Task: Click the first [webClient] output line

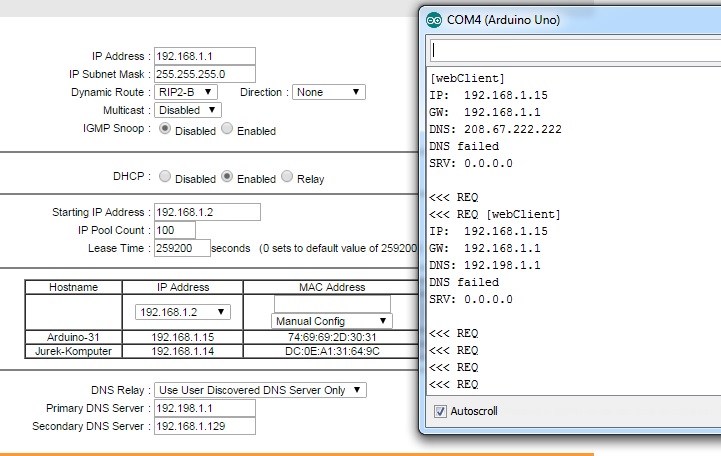Action: coord(467,78)
